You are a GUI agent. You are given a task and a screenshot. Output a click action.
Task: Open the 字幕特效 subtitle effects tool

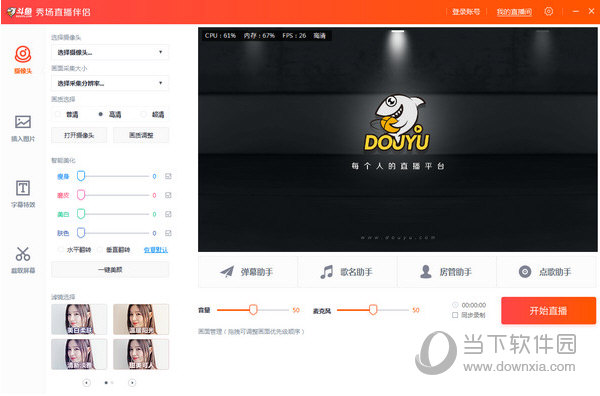coord(23,194)
